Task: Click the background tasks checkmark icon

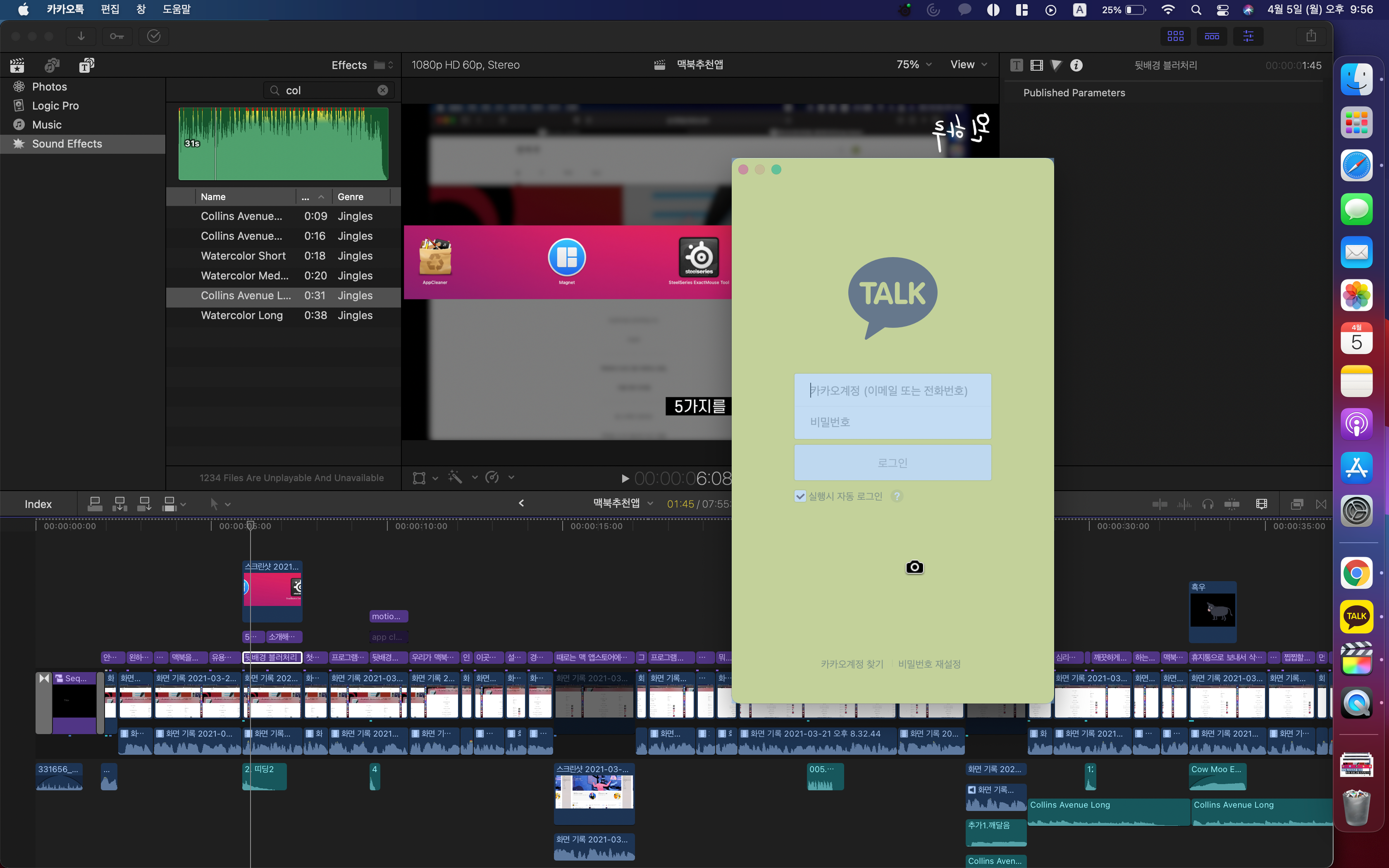Action: click(153, 36)
